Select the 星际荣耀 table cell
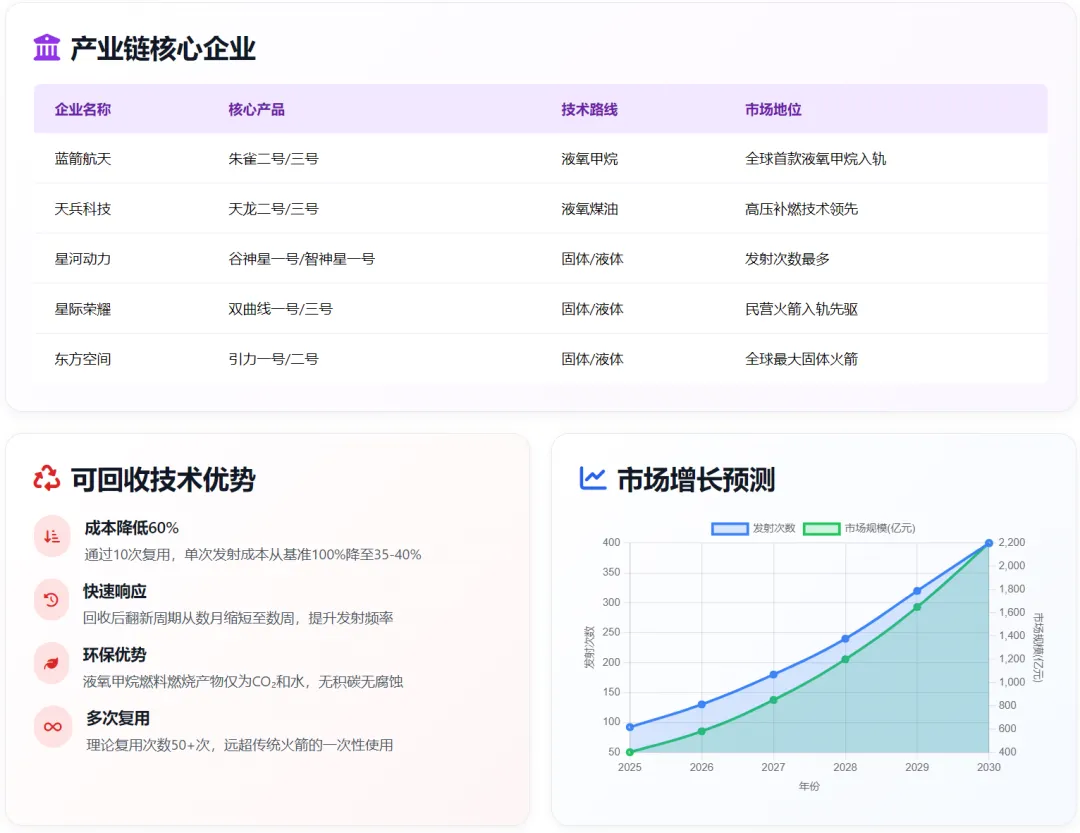This screenshot has height=833, width=1080. click(x=83, y=309)
